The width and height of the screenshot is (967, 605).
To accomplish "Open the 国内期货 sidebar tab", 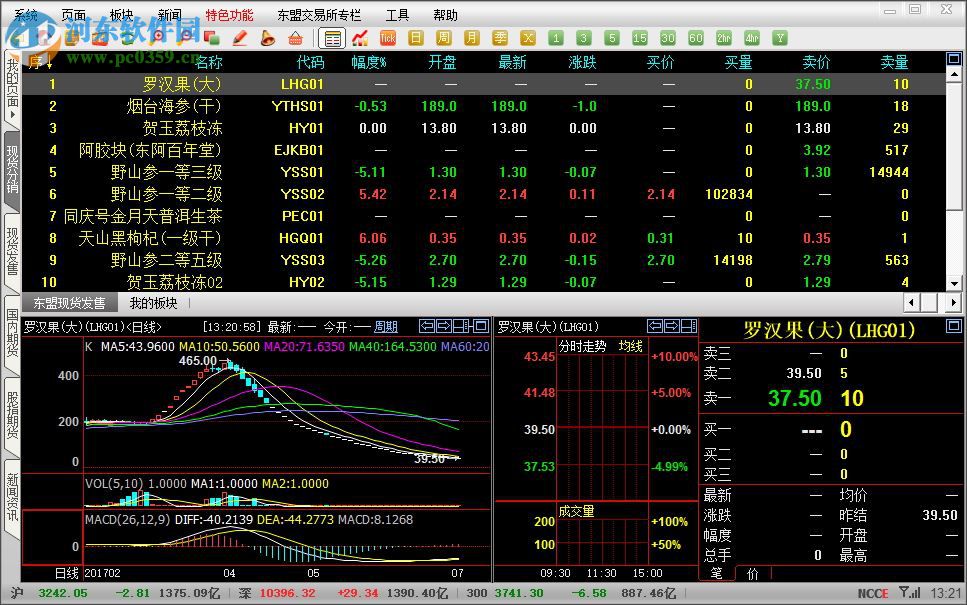I will 12,333.
